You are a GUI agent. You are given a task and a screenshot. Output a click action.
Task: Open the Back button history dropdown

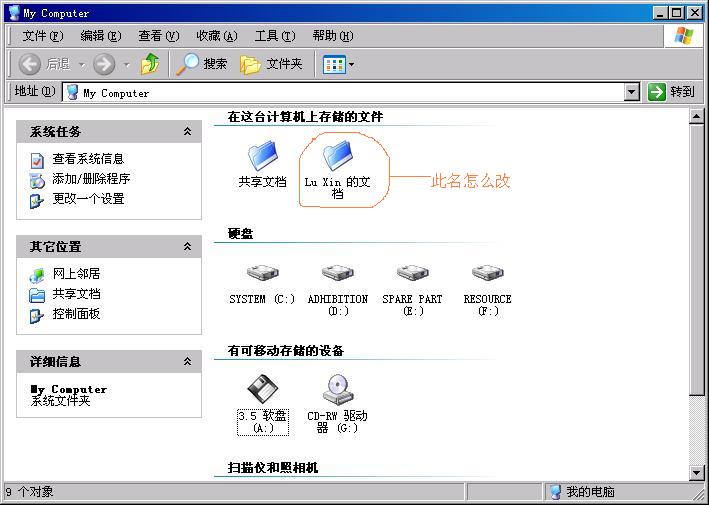click(82, 65)
